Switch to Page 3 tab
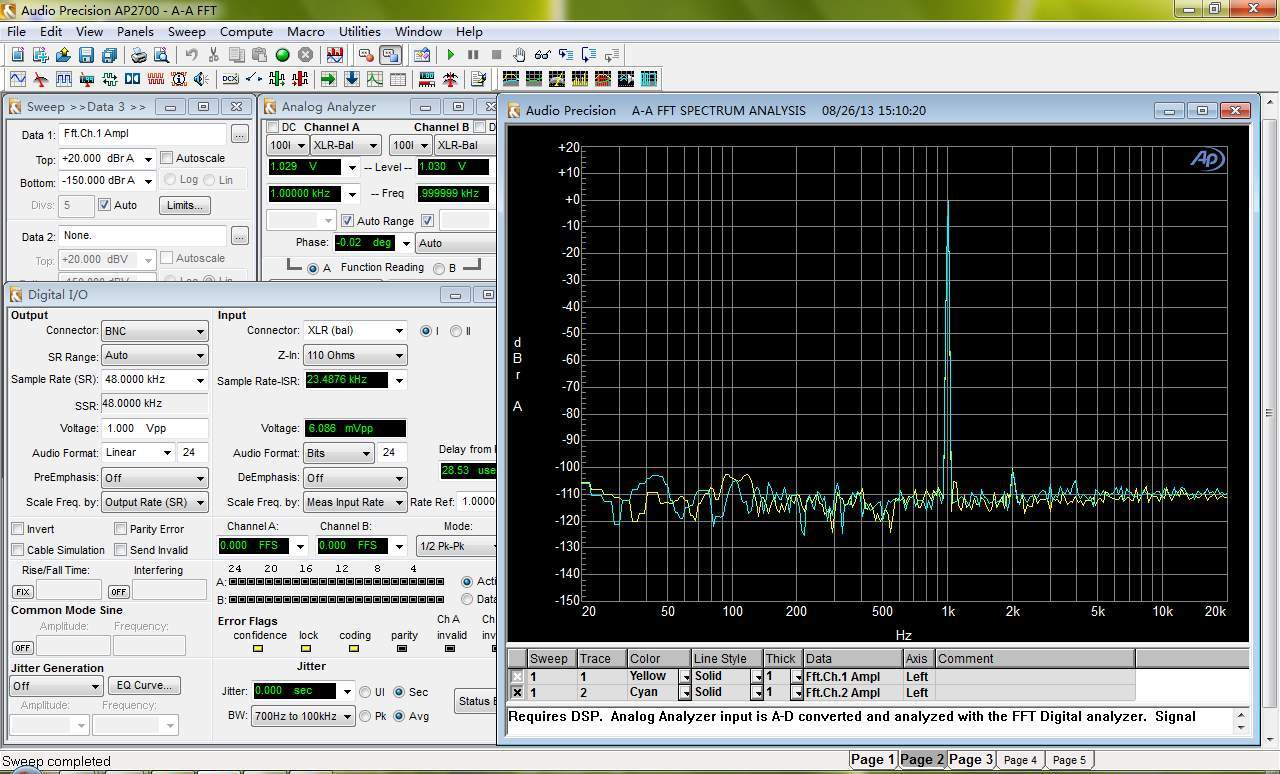 click(x=970, y=760)
